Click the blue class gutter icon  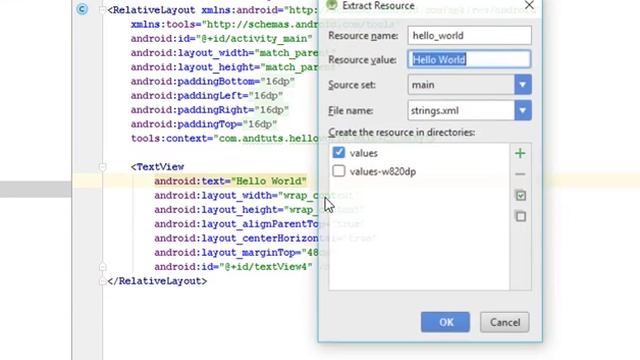82,9
